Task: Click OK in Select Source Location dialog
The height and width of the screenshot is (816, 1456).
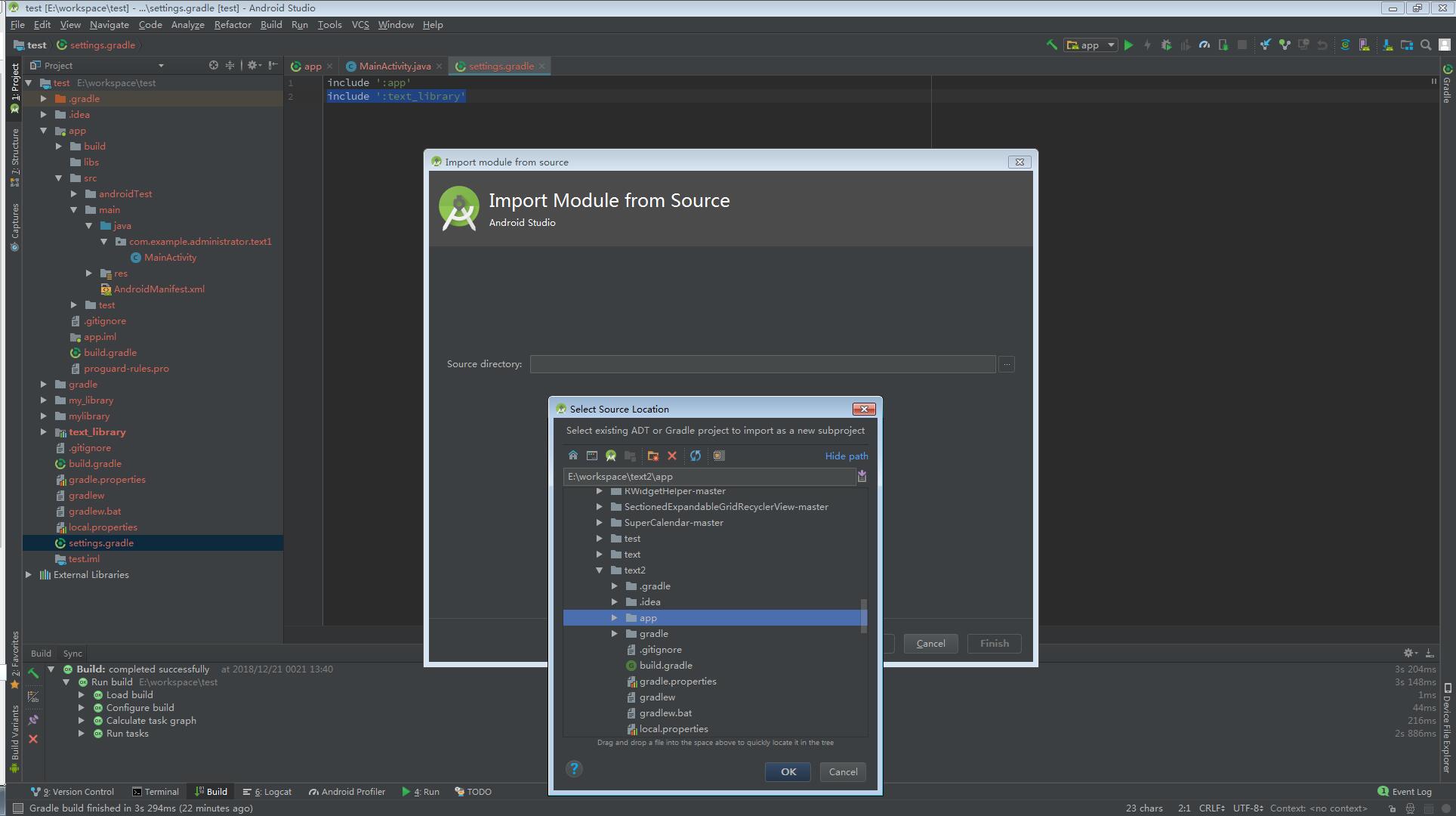Action: (788, 771)
